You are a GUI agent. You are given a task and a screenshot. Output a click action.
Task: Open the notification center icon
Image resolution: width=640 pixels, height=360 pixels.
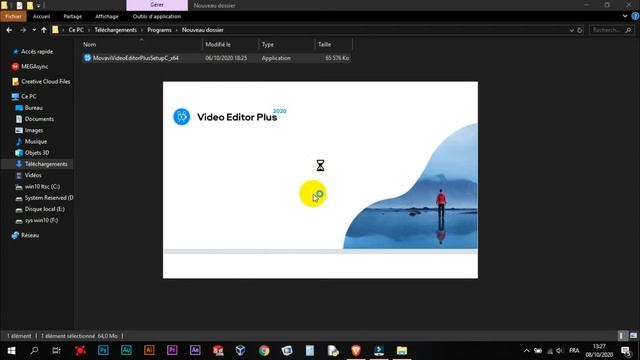626,350
